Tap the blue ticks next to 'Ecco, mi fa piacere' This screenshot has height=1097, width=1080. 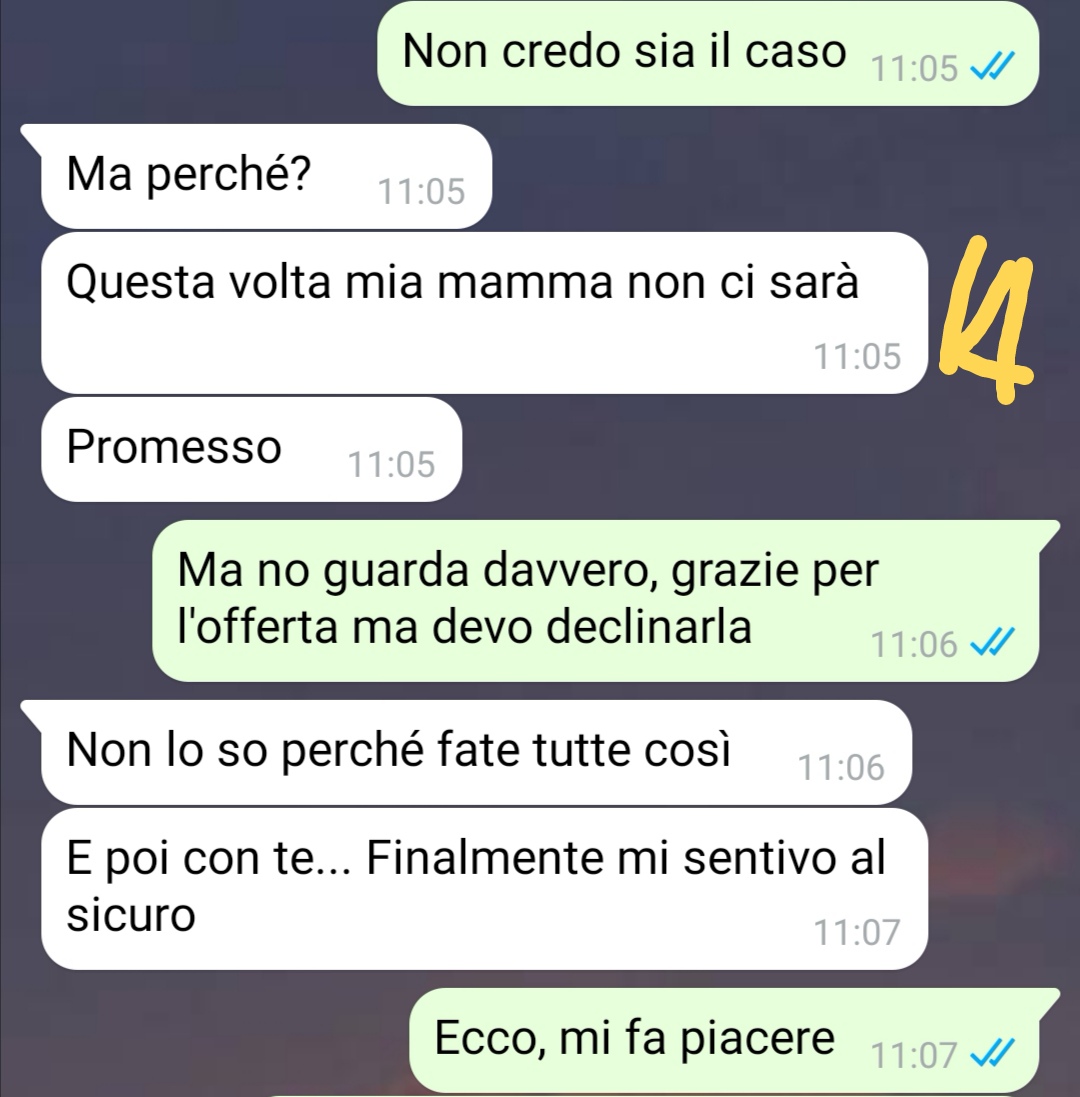(x=991, y=1053)
